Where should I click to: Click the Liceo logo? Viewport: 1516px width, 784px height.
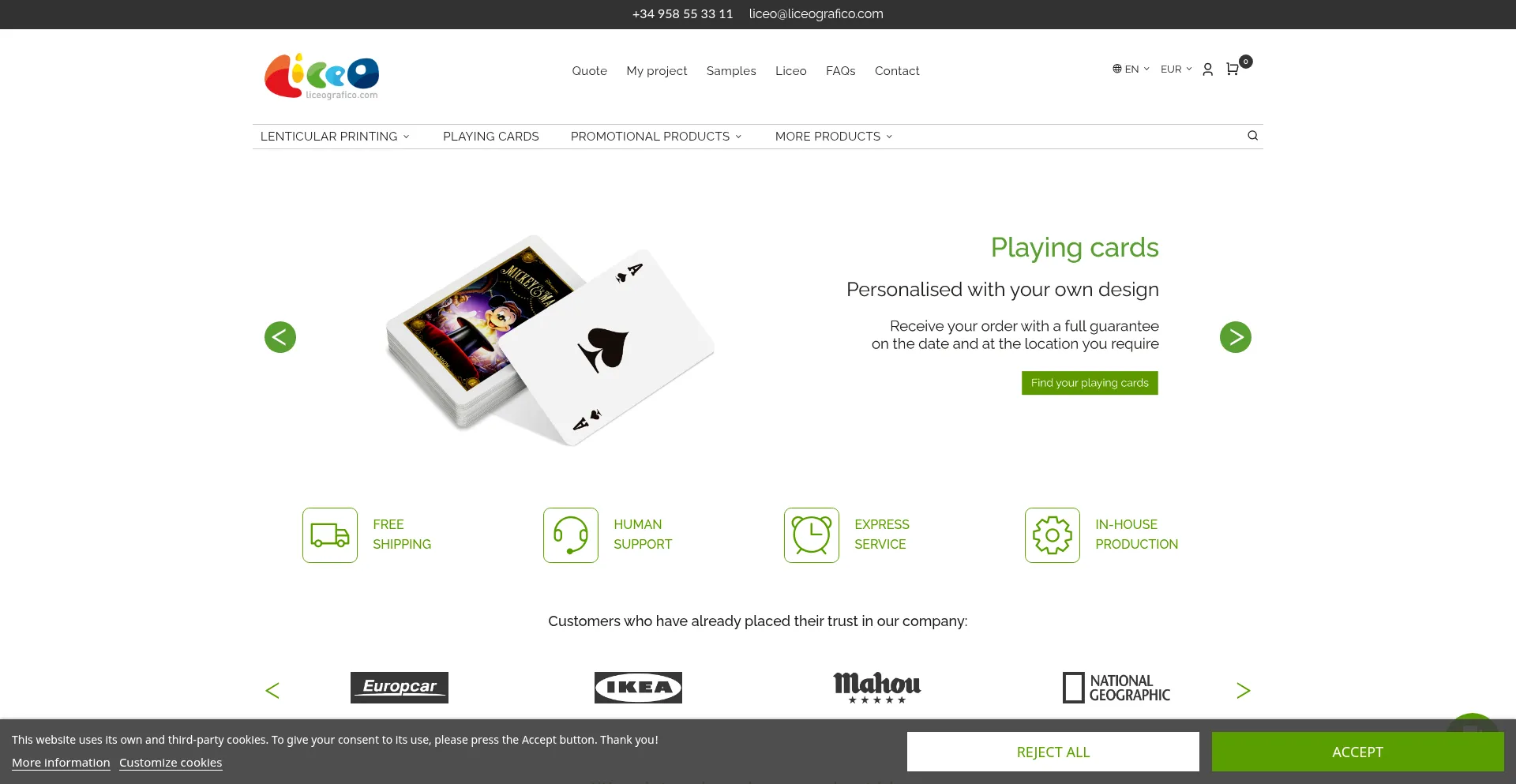(321, 77)
